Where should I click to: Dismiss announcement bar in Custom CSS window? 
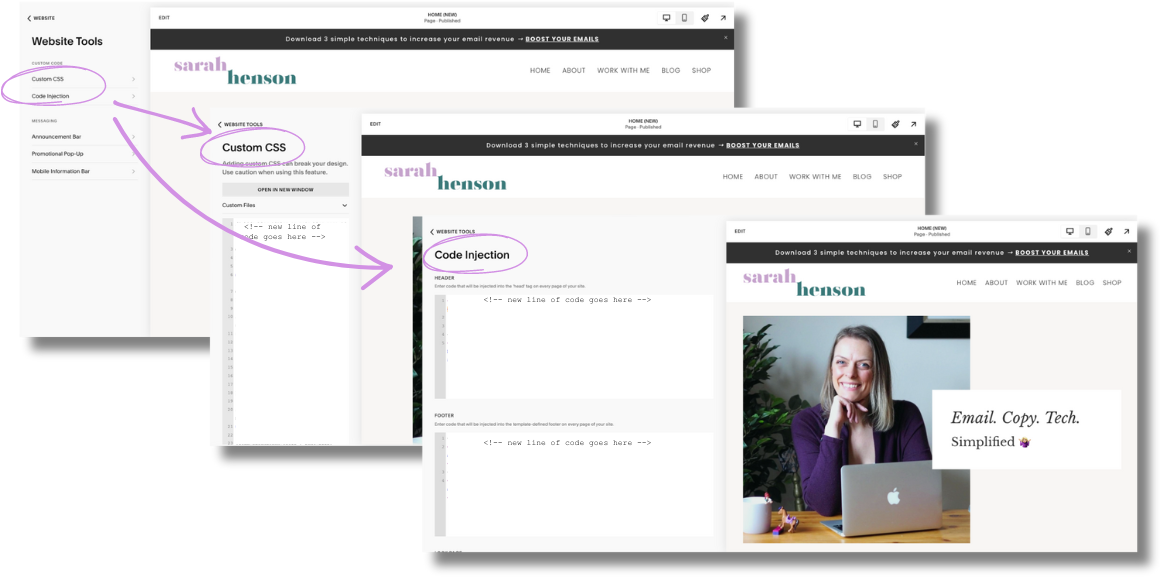(916, 144)
